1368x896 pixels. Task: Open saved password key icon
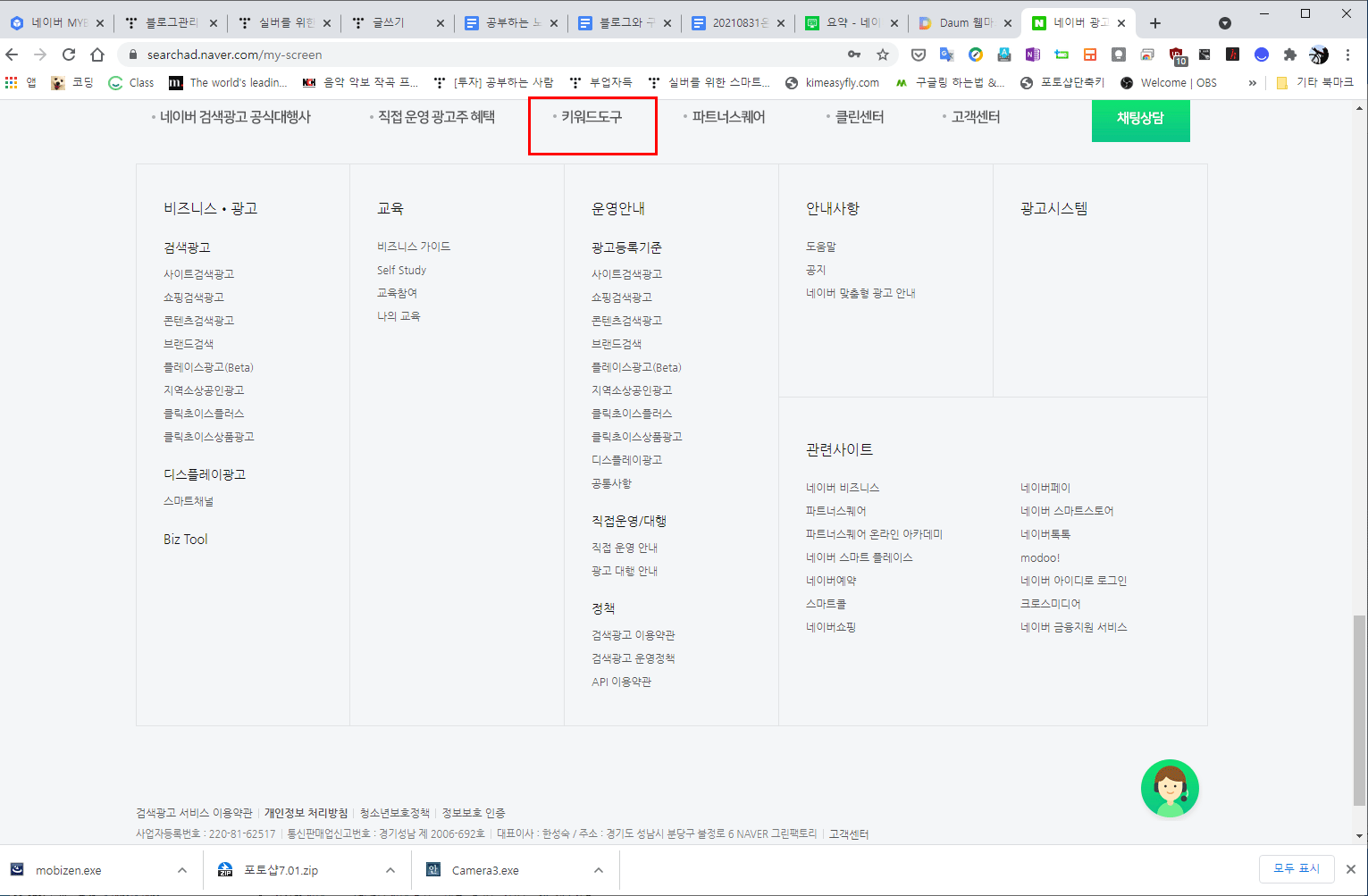point(854,54)
